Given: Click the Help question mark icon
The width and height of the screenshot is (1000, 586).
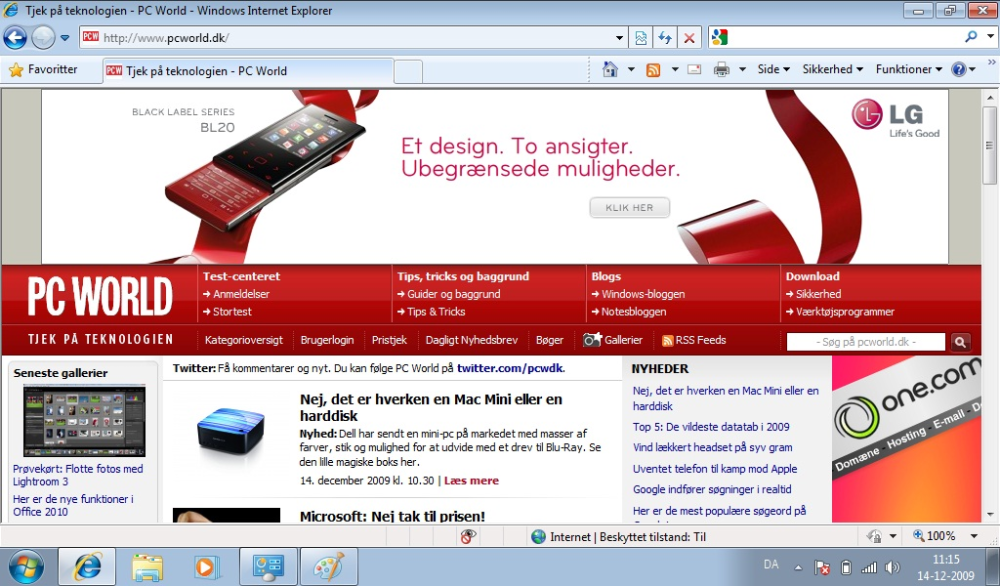Looking at the screenshot, I should (x=959, y=70).
